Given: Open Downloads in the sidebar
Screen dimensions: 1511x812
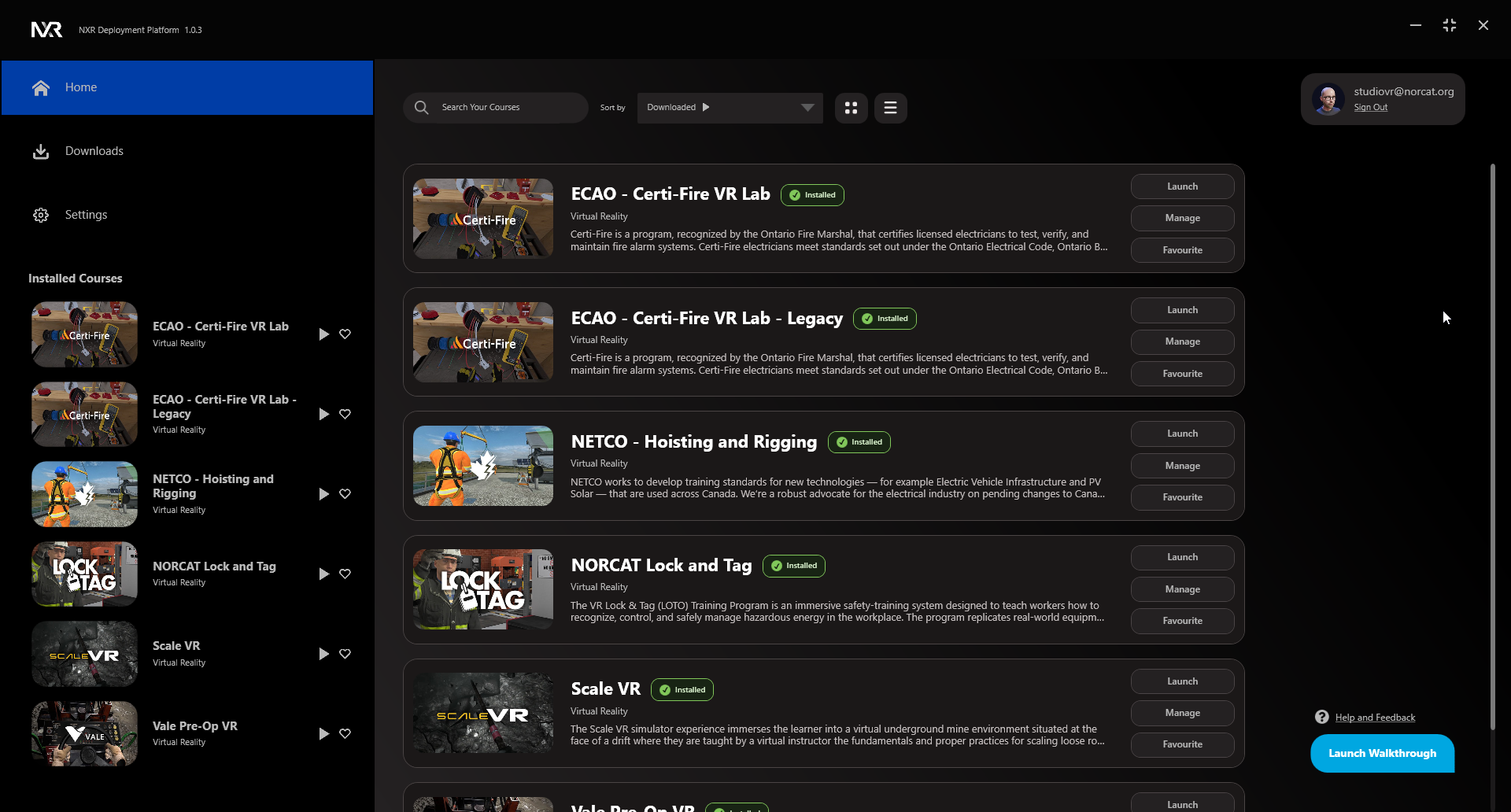Looking at the screenshot, I should [94, 151].
